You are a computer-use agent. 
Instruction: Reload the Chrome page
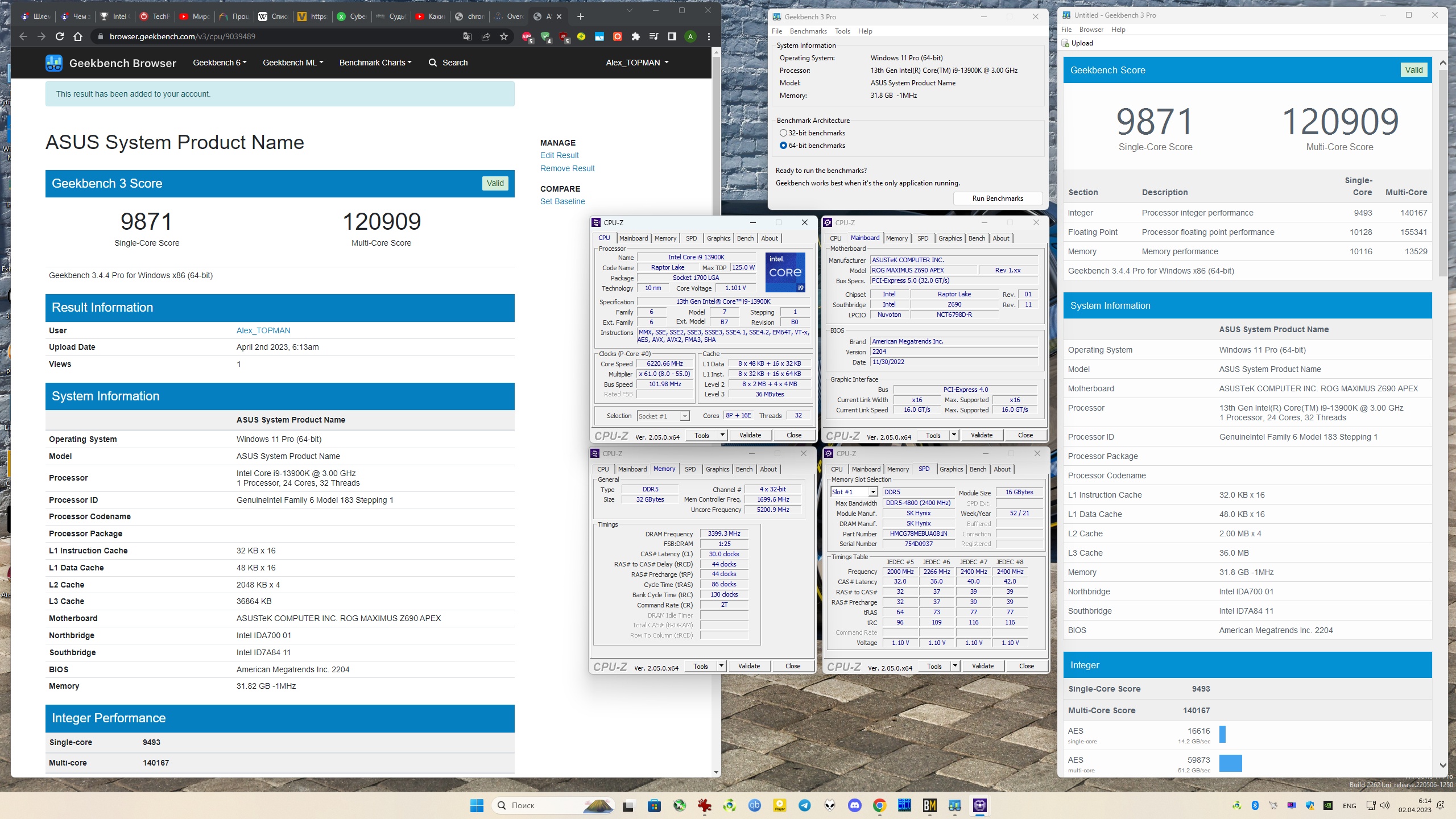pyautogui.click(x=60, y=36)
